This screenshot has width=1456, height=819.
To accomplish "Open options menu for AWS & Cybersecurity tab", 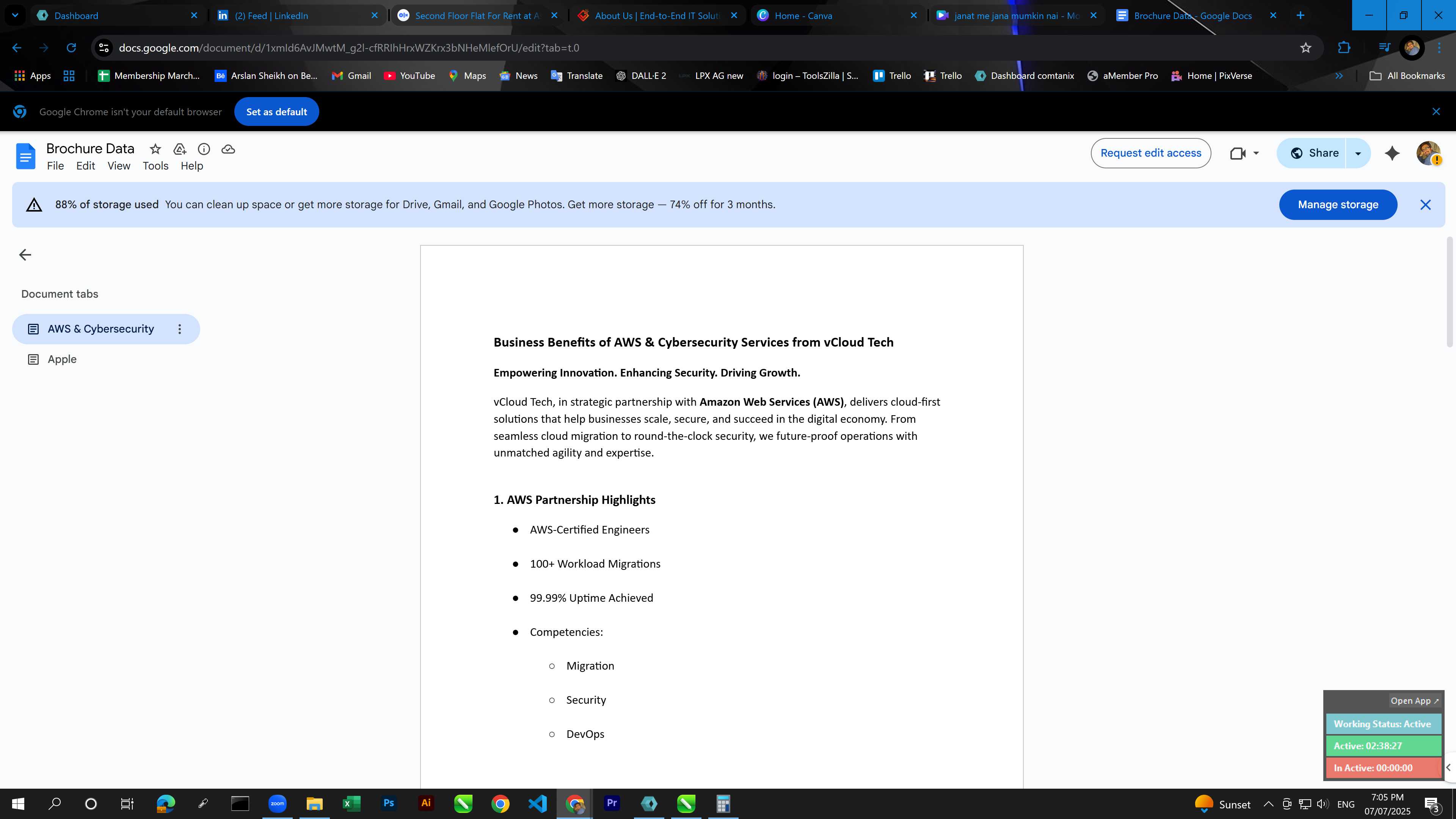I will click(180, 329).
